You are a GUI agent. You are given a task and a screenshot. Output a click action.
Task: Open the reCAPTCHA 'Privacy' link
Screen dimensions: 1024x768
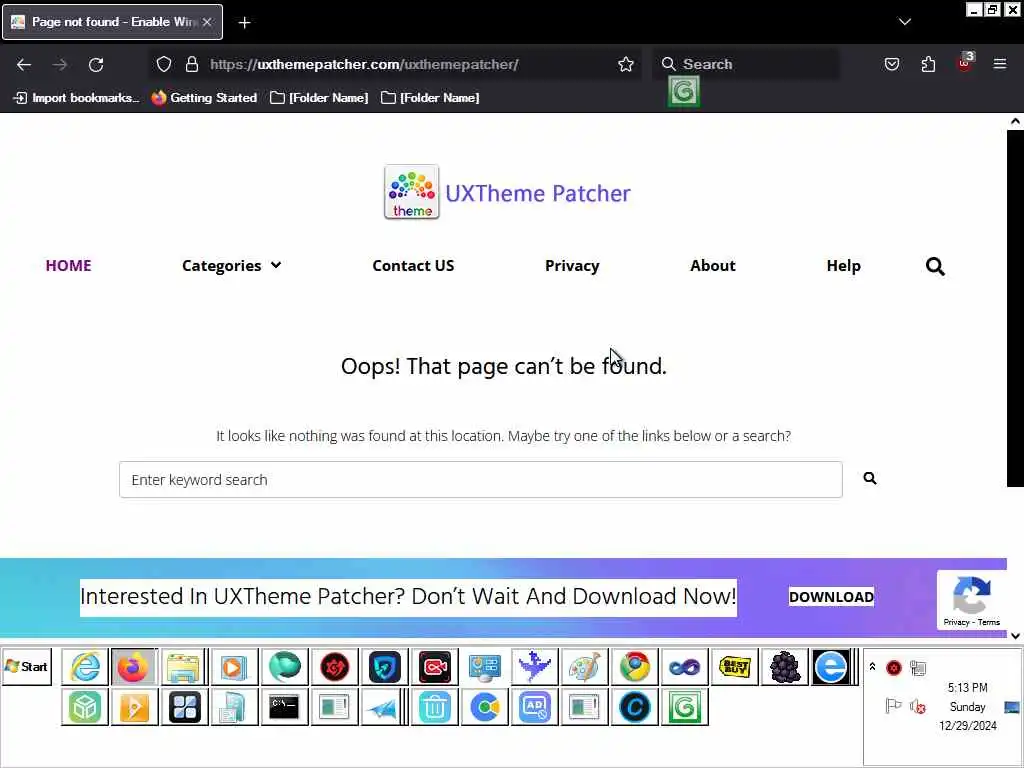pos(956,622)
